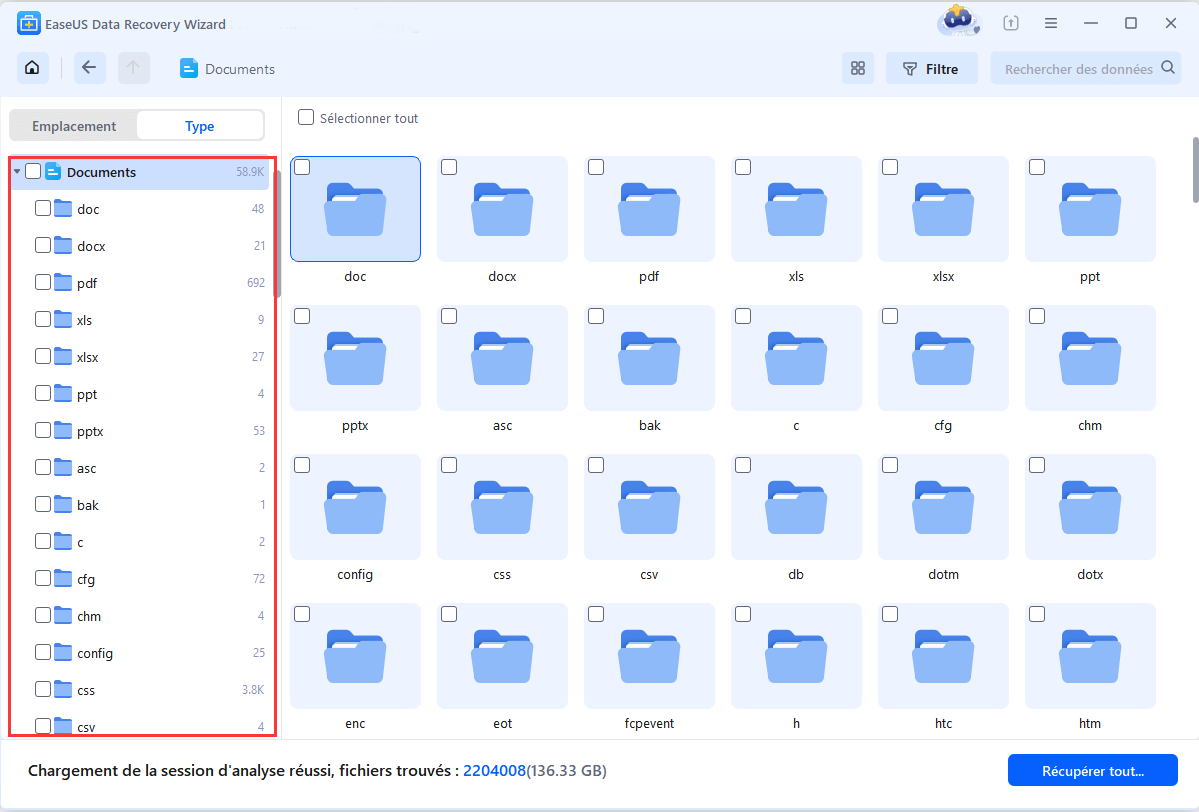Select the docx folder checkbox
Viewport: 1199px width, 812px height.
[449, 168]
